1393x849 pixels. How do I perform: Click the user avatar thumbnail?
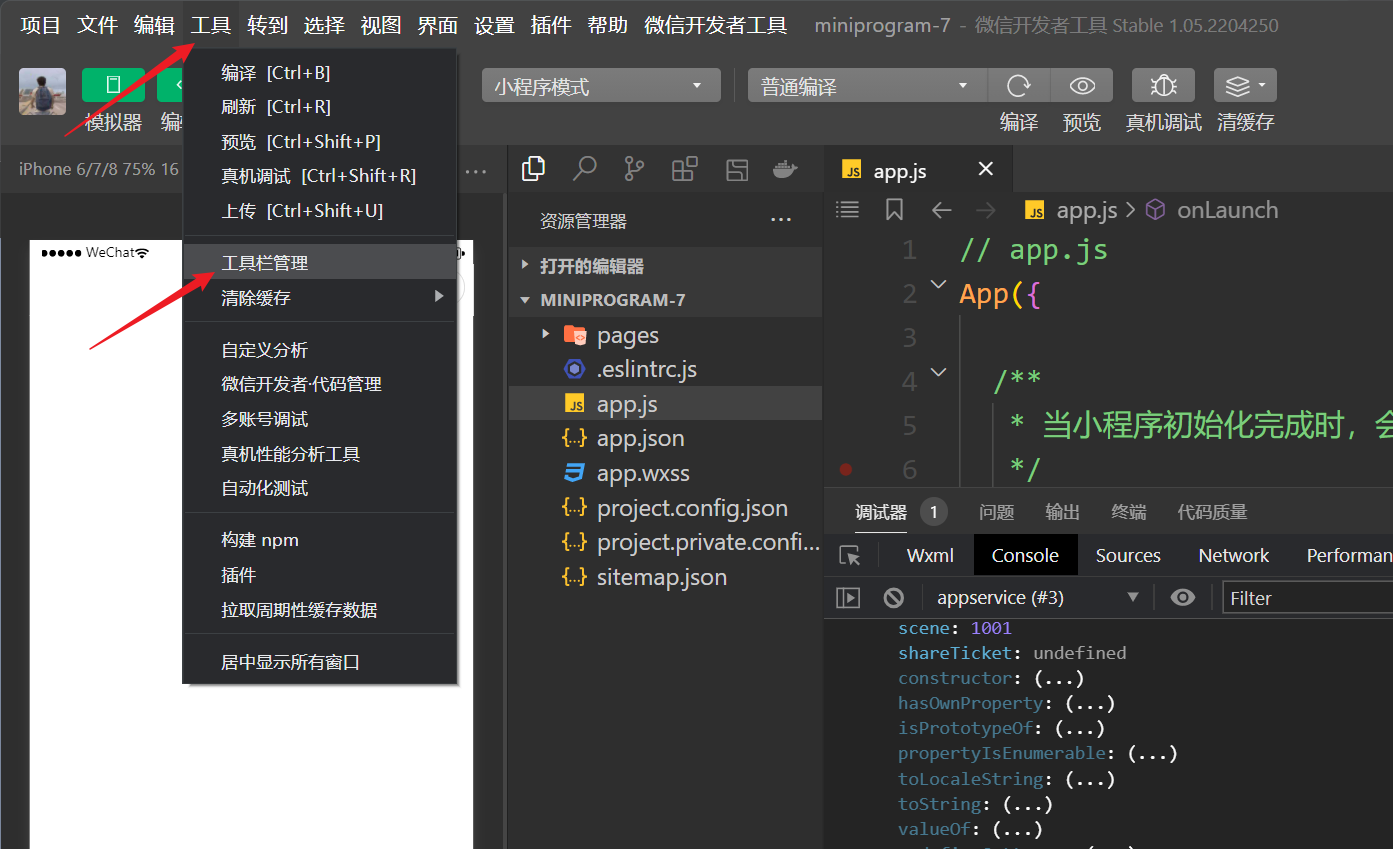coord(42,91)
